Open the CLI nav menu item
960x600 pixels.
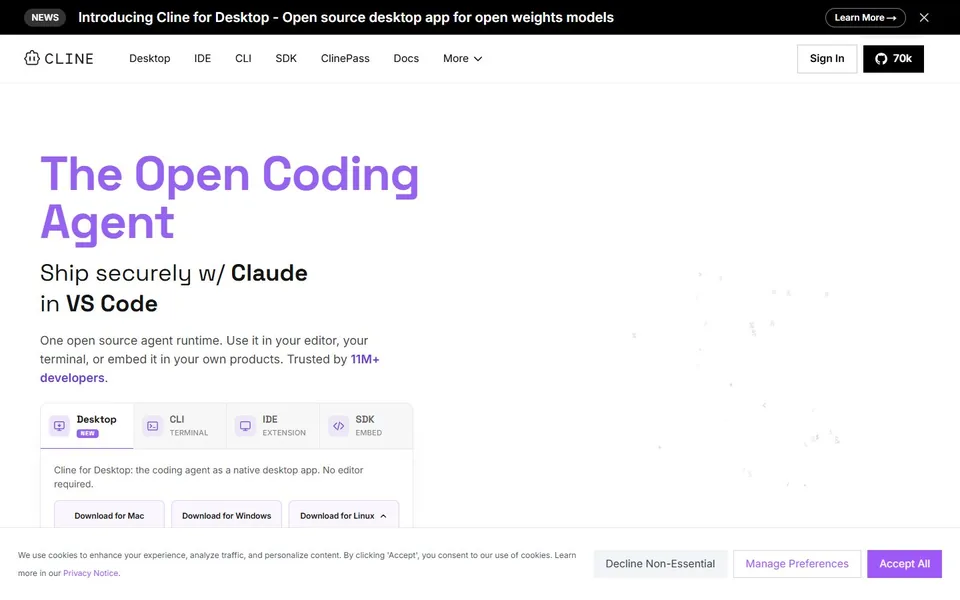[243, 59]
